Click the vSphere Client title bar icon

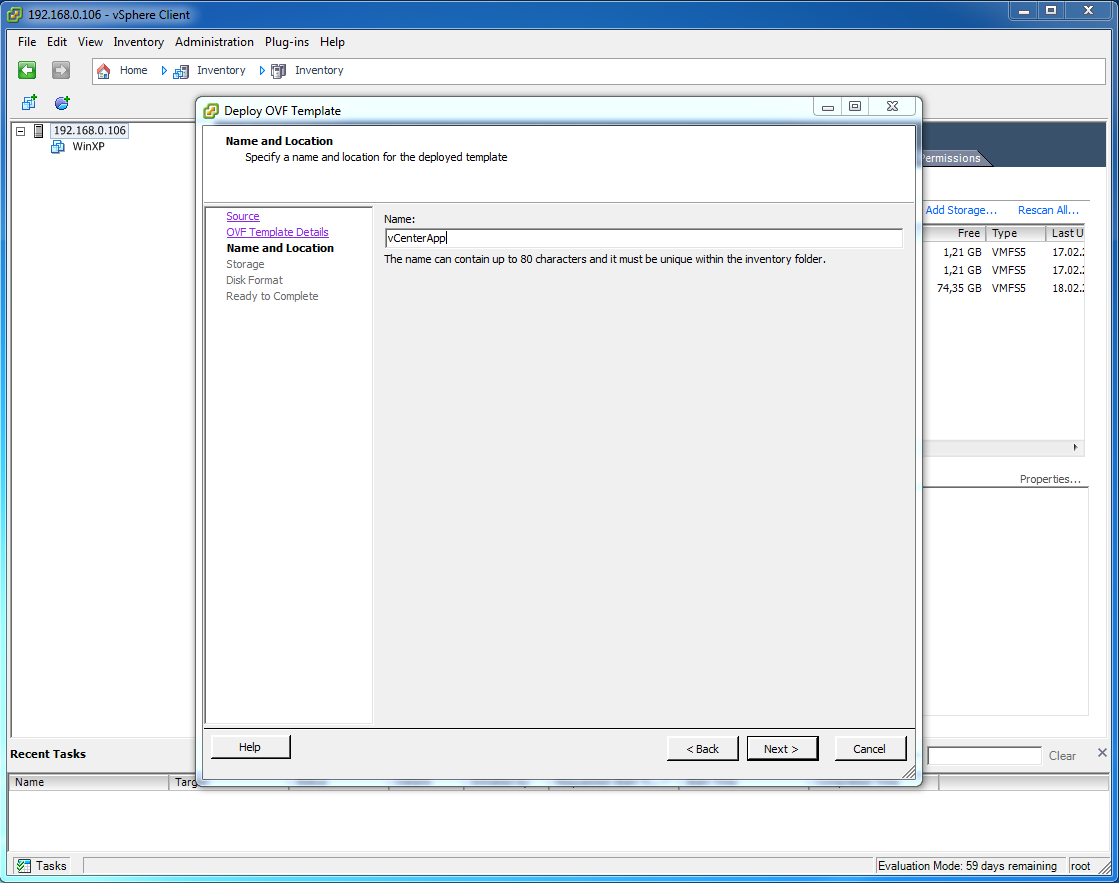[14, 14]
